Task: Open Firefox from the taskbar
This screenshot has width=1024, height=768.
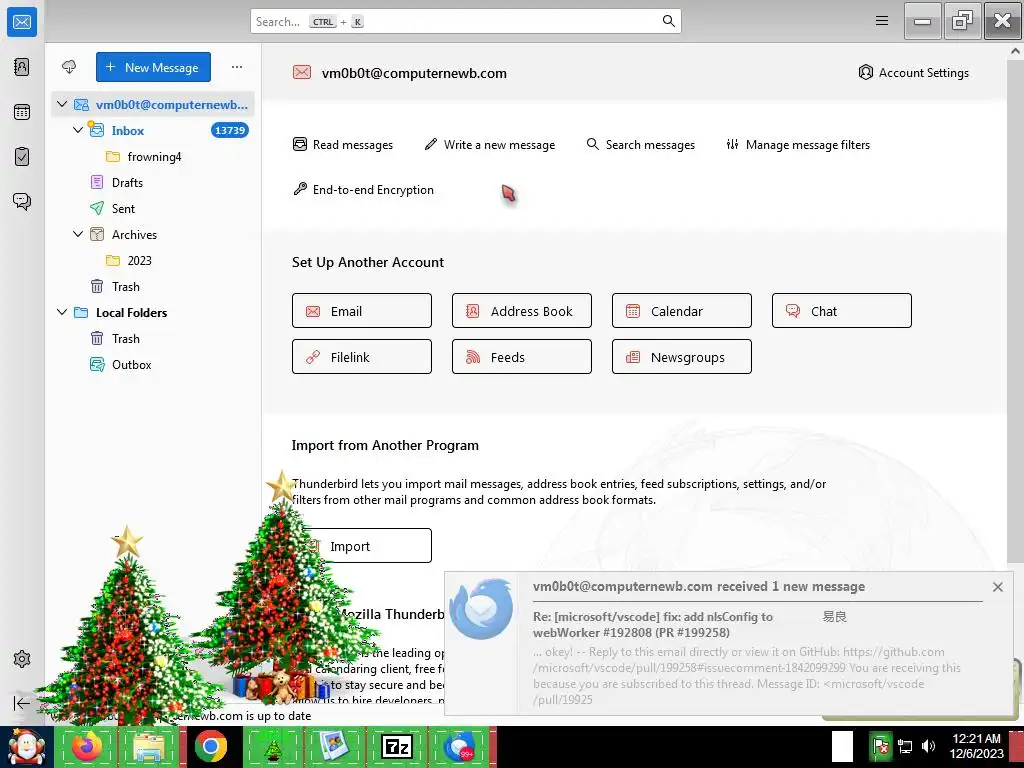Action: (x=86, y=746)
